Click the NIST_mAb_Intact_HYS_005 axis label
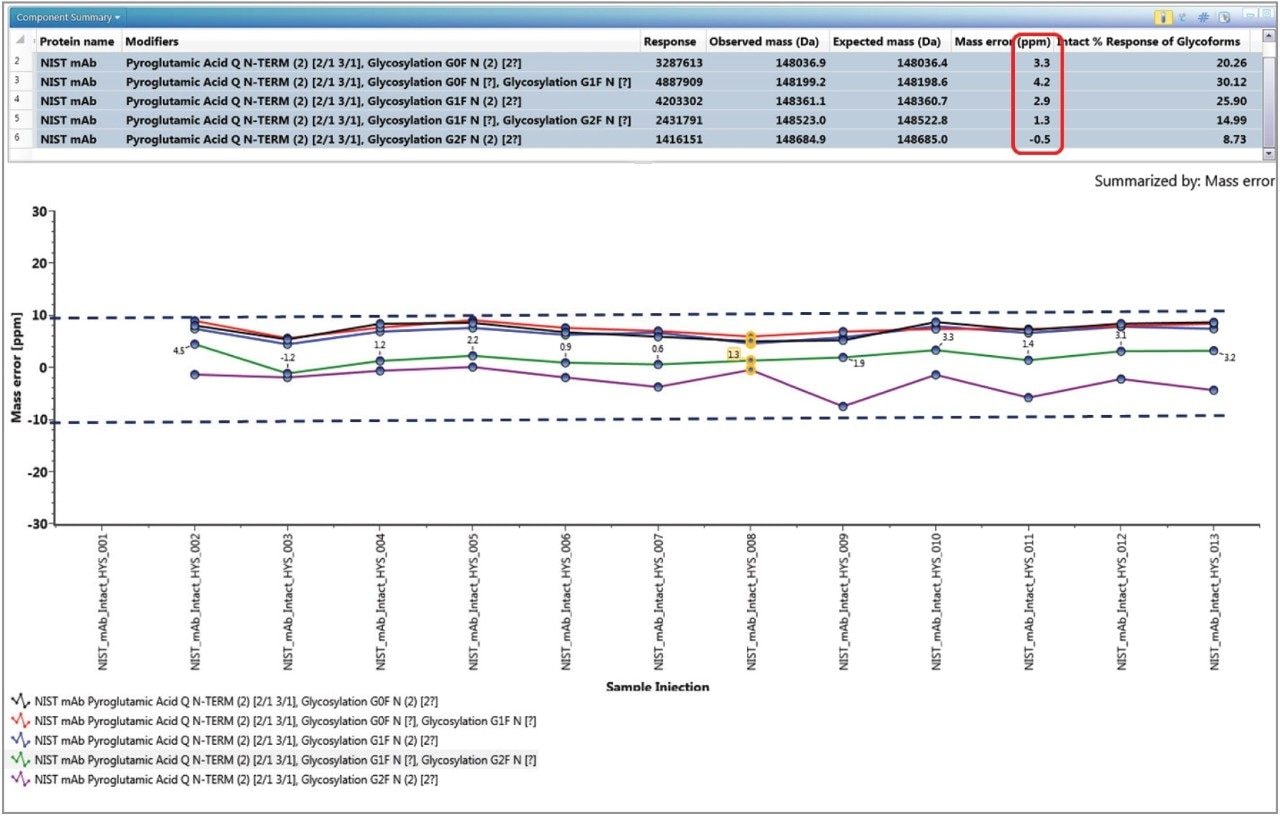This screenshot has width=1280, height=816. click(474, 600)
